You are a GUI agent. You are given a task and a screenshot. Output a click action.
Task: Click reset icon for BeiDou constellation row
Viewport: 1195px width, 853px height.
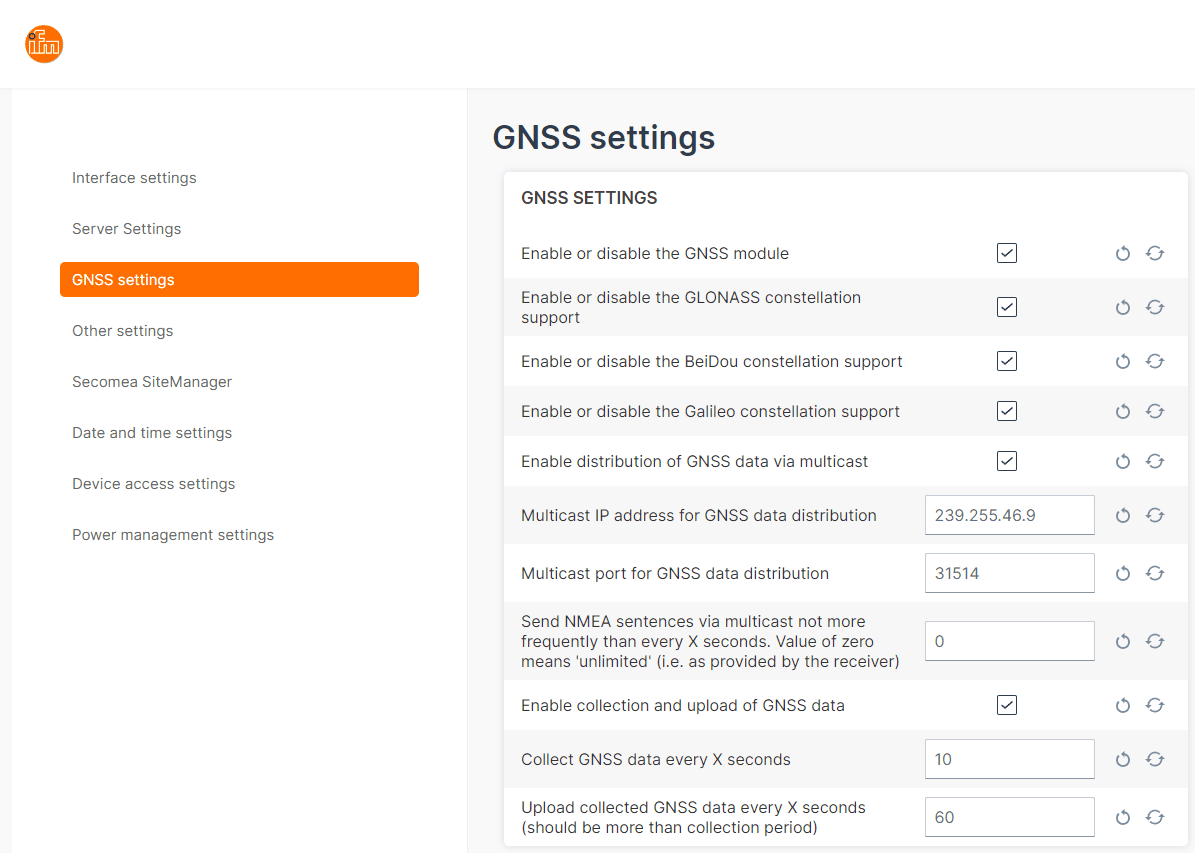coord(1122,361)
